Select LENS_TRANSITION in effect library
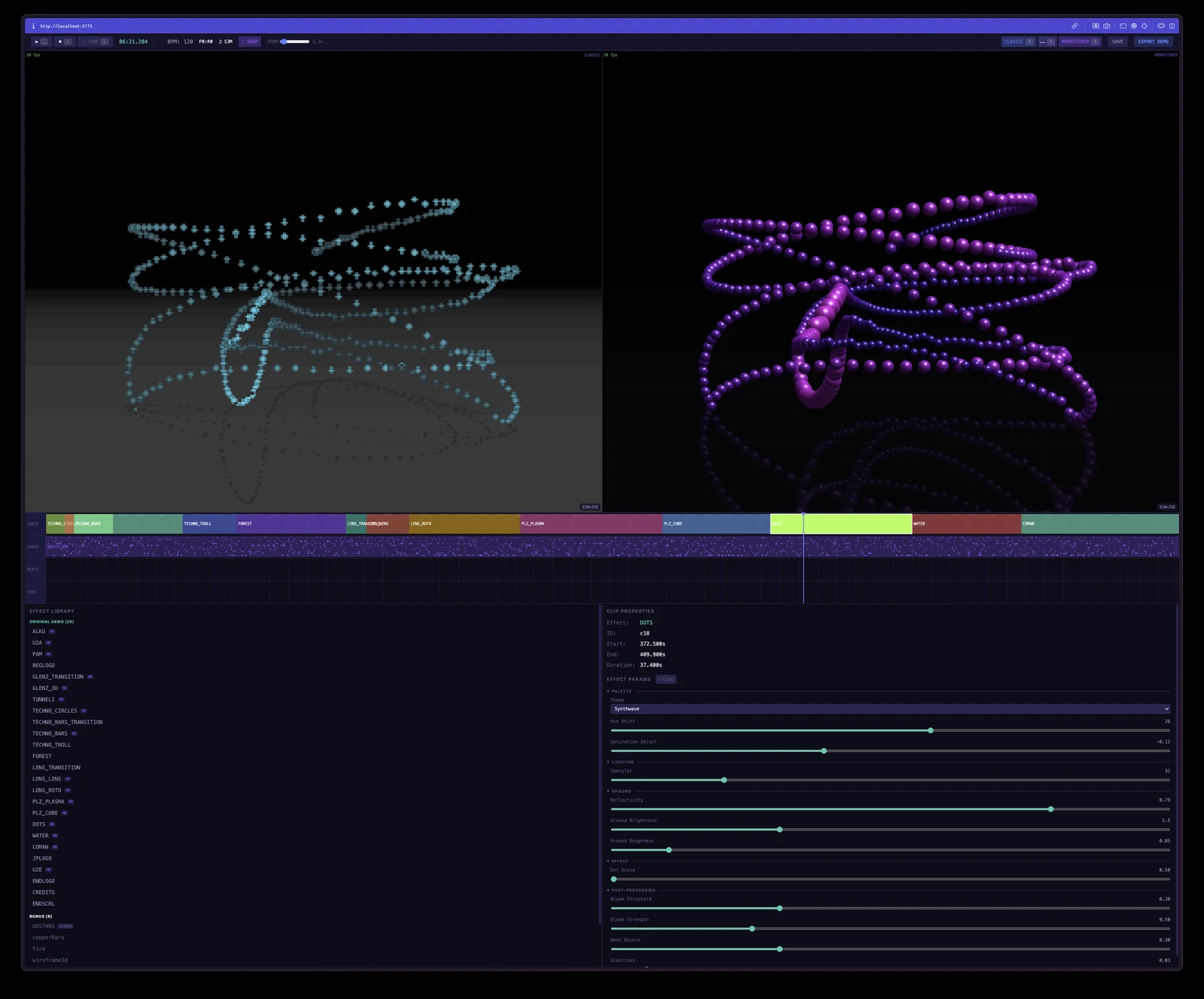This screenshot has height=999, width=1204. (x=56, y=768)
